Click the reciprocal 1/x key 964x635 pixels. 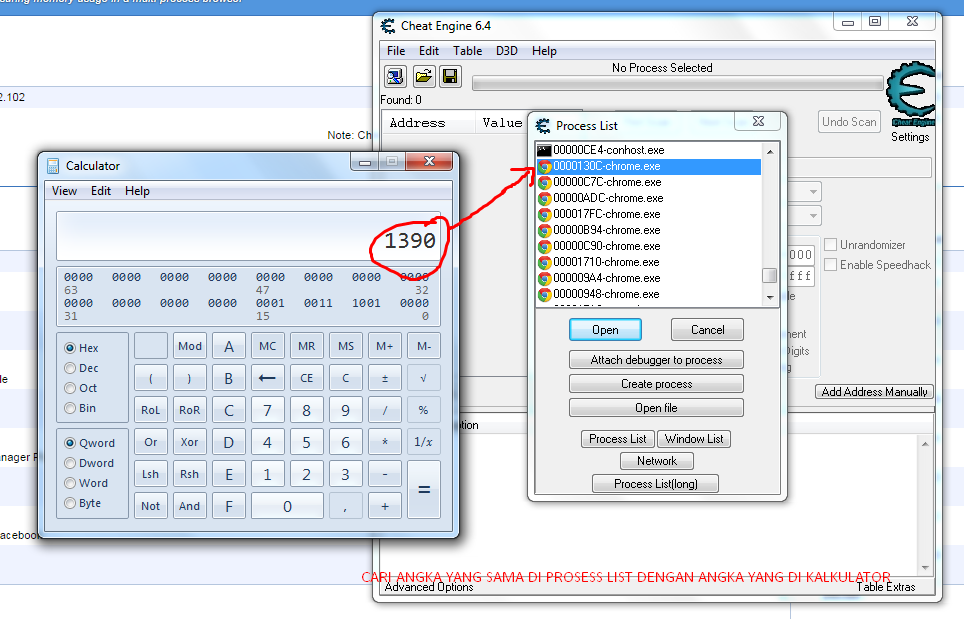[x=424, y=442]
